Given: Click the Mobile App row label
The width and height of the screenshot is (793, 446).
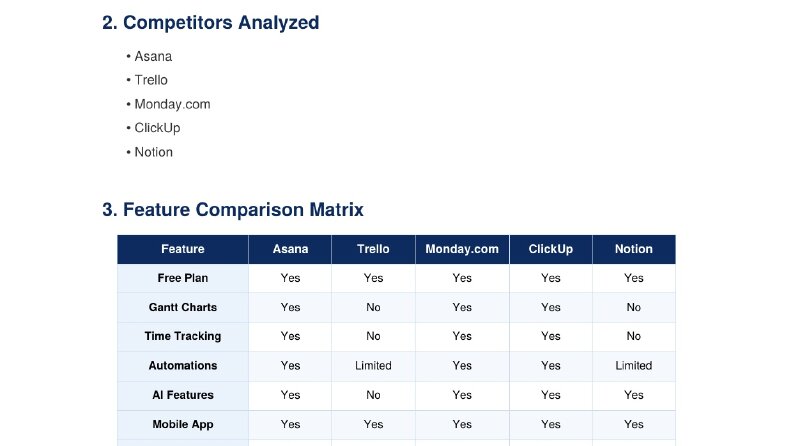Looking at the screenshot, I should click(x=183, y=424).
